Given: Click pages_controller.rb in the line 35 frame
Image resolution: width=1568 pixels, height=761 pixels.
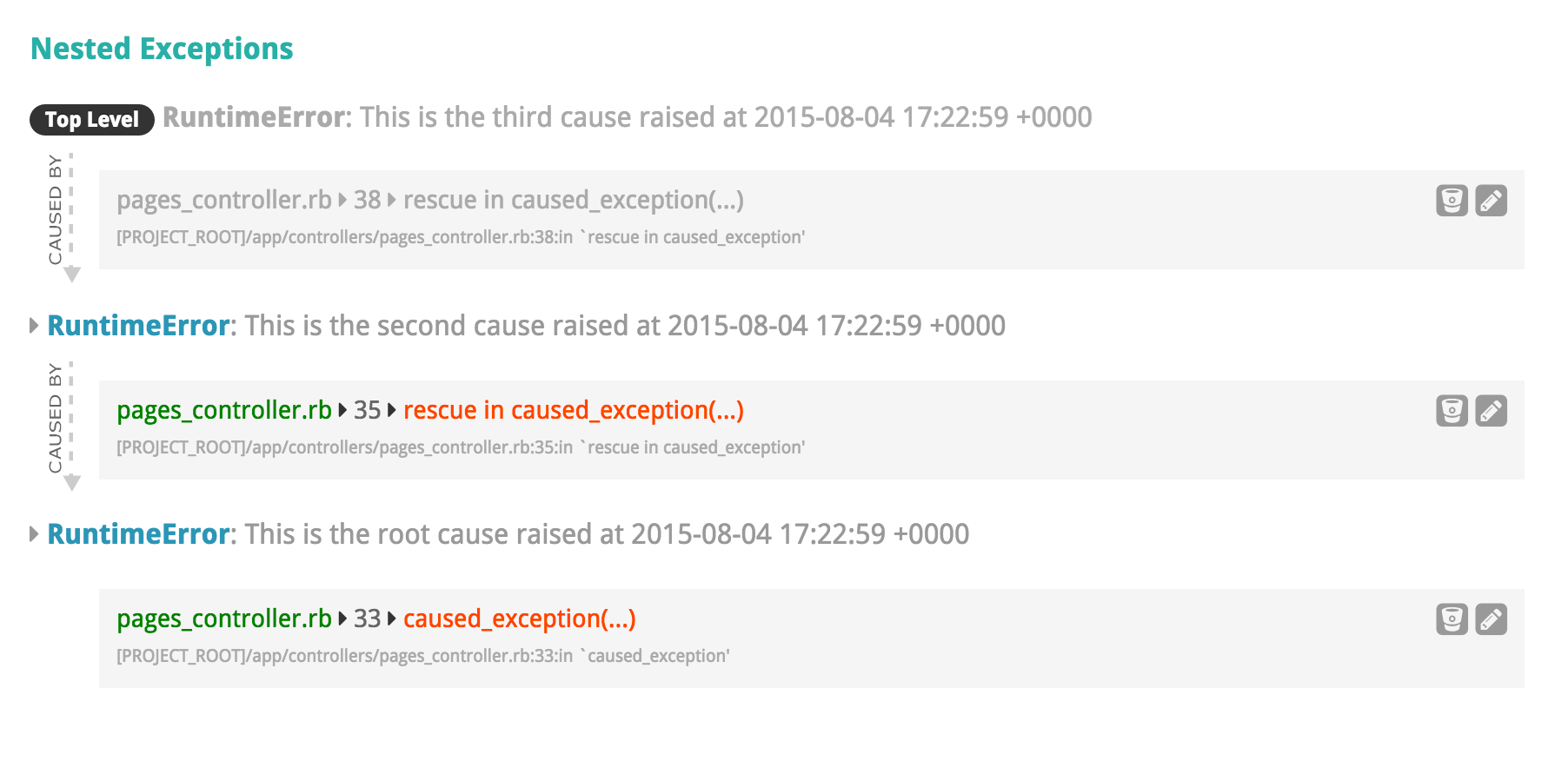Looking at the screenshot, I should click(224, 410).
